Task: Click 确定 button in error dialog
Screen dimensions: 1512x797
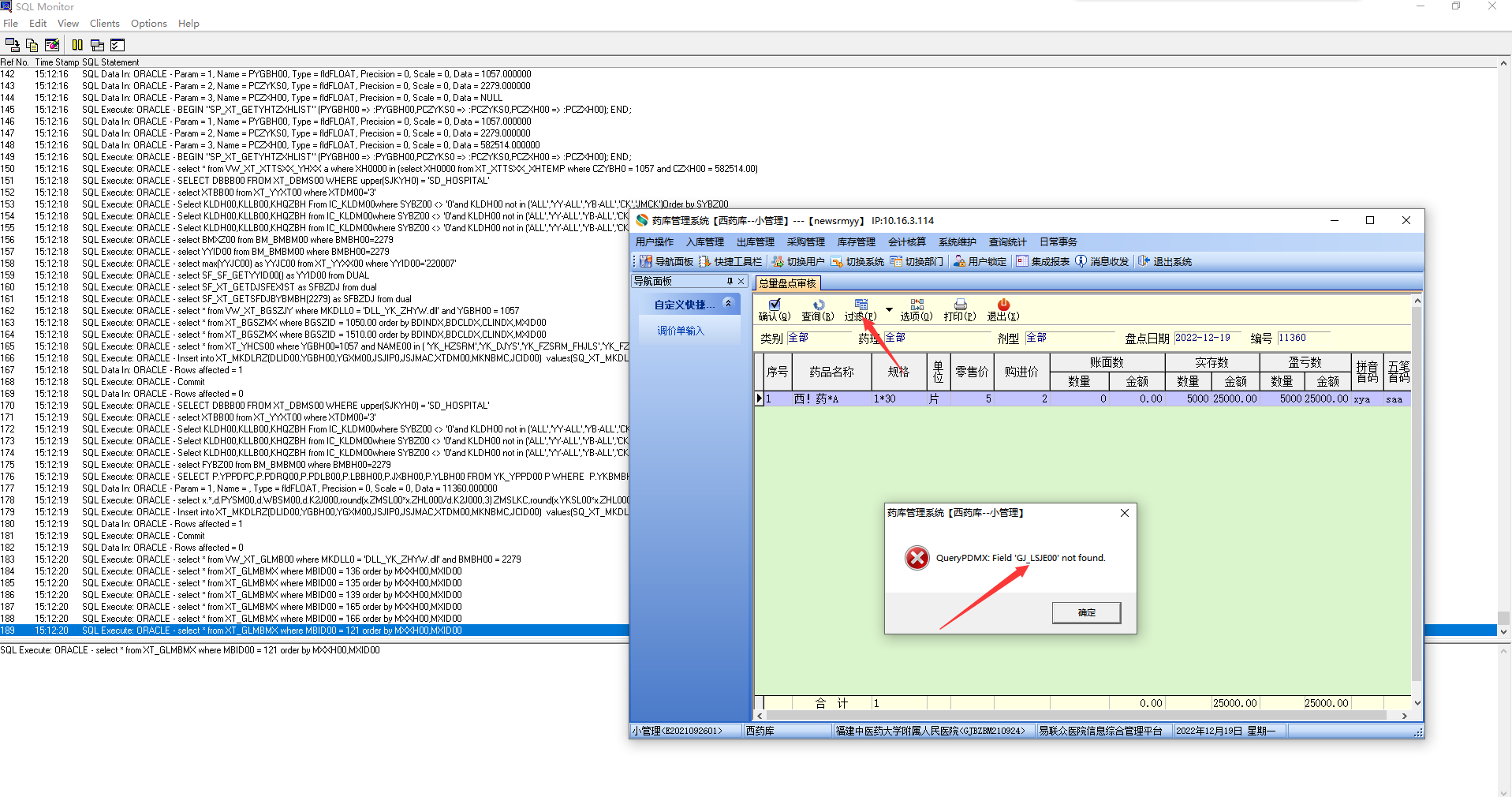Action: click(1086, 612)
